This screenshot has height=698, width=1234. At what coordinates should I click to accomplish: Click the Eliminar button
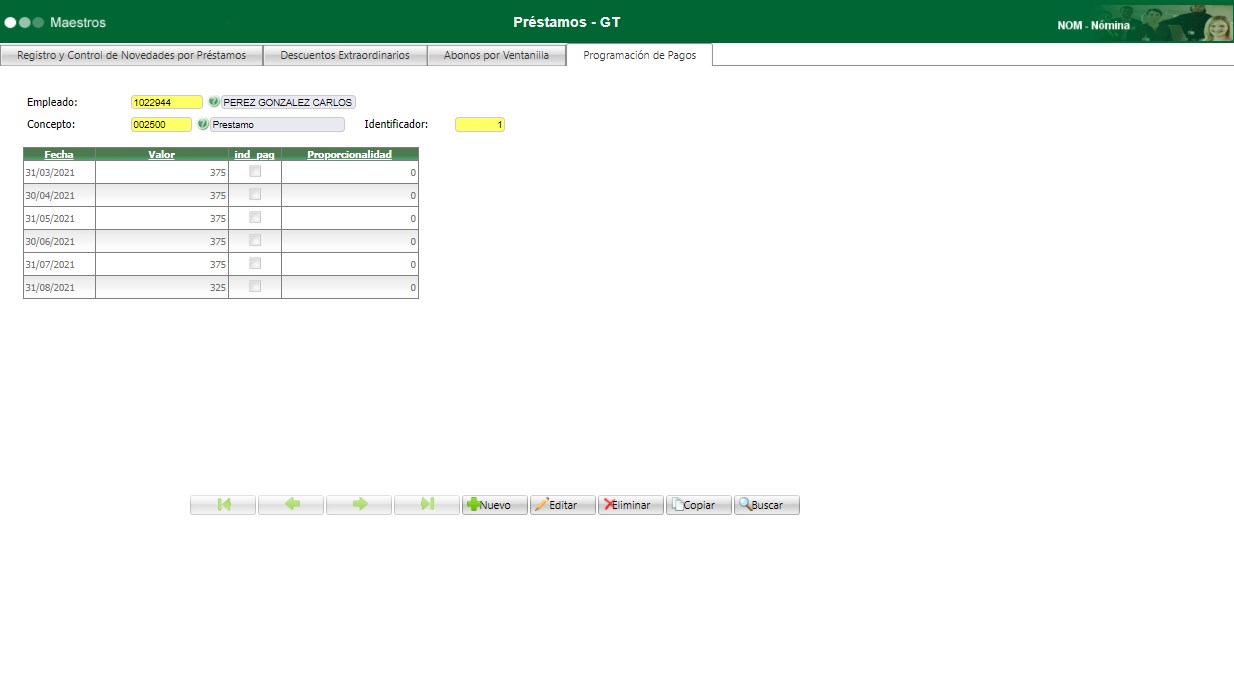631,505
